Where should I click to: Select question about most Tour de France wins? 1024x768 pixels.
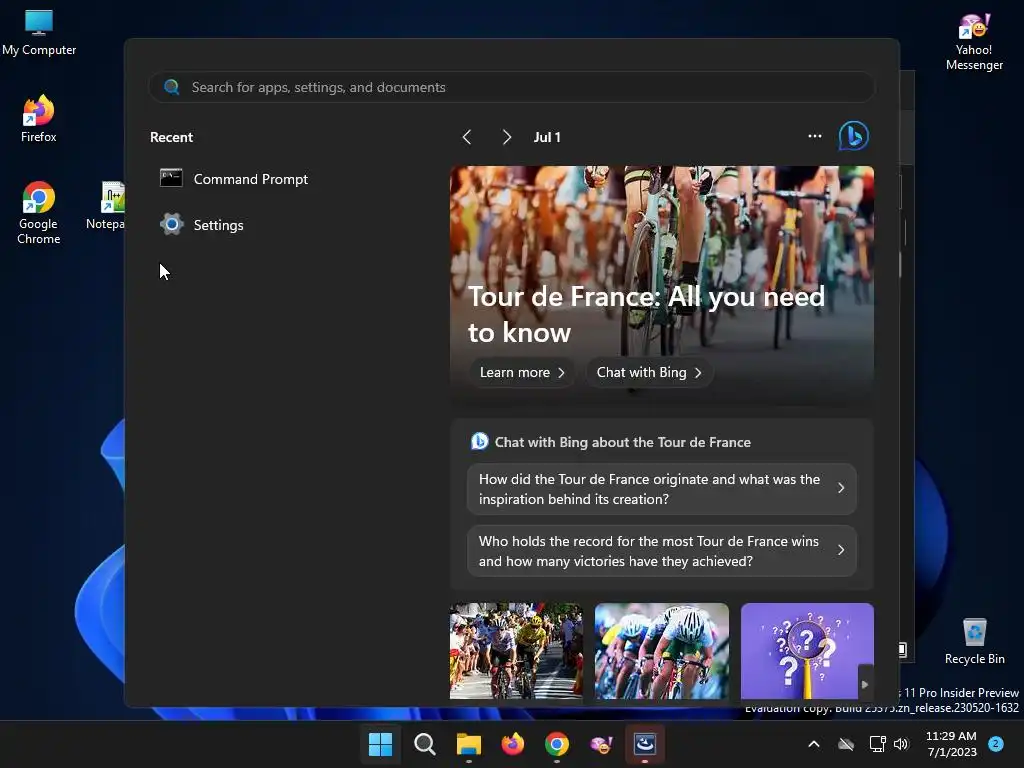[662, 551]
